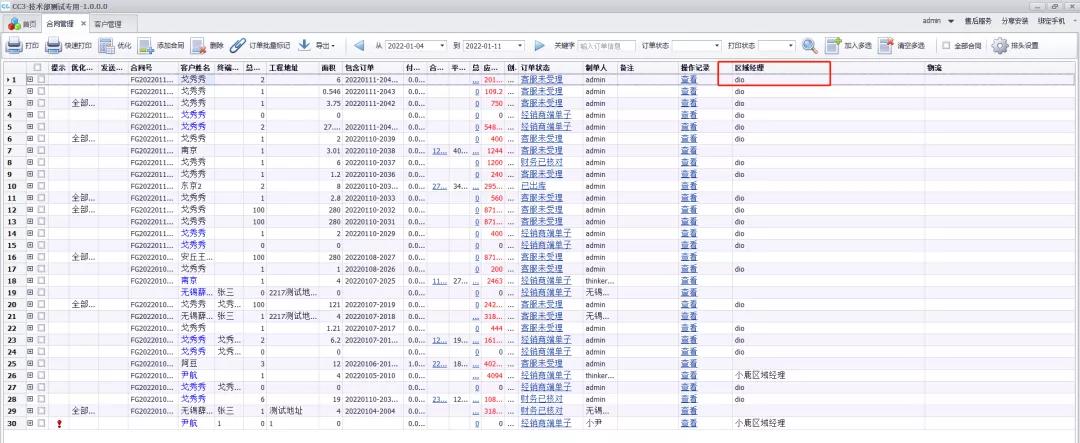Screen dimensions: 1080x443
Task: Click the 添加合同 add contract icon
Action: click(146, 45)
